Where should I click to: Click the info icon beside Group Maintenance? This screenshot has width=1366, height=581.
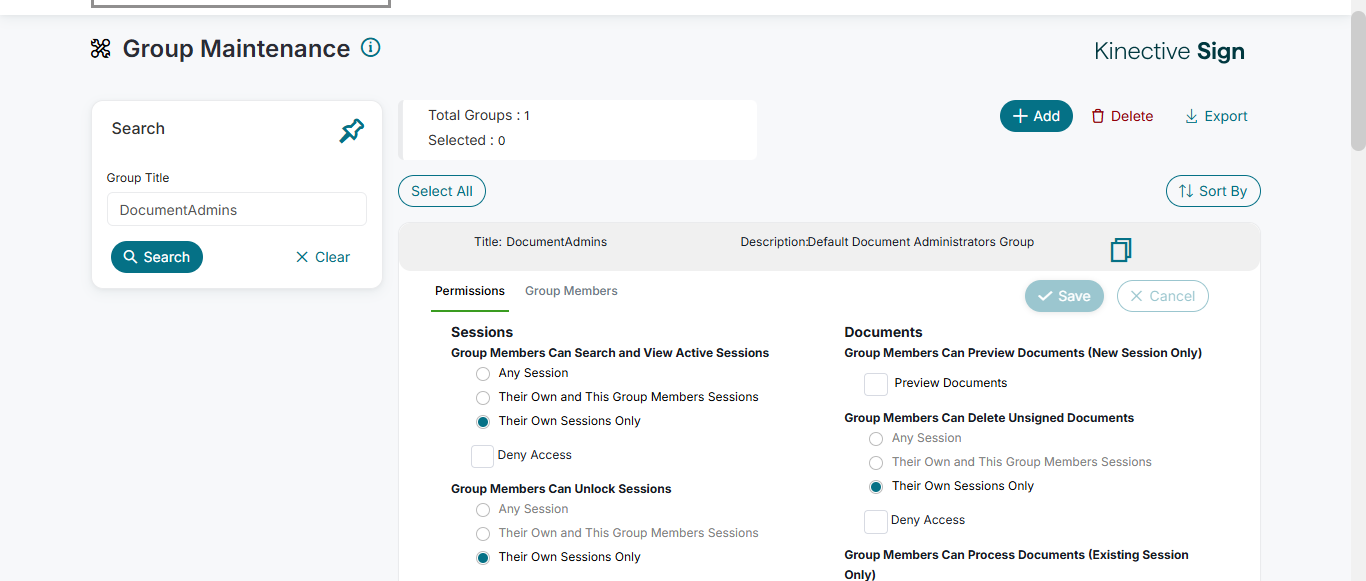click(x=371, y=48)
